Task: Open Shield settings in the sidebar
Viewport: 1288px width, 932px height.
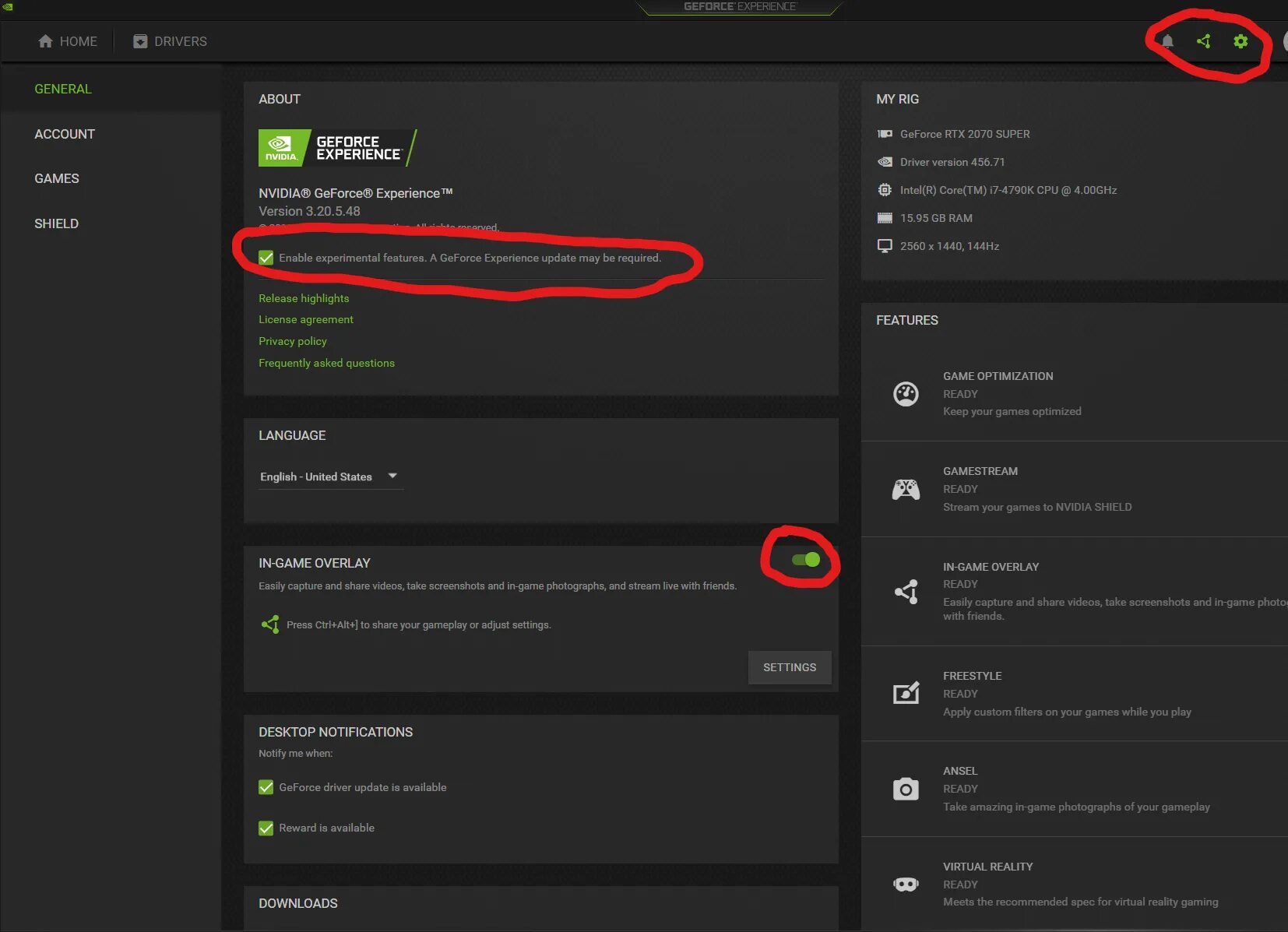Action: tap(57, 223)
